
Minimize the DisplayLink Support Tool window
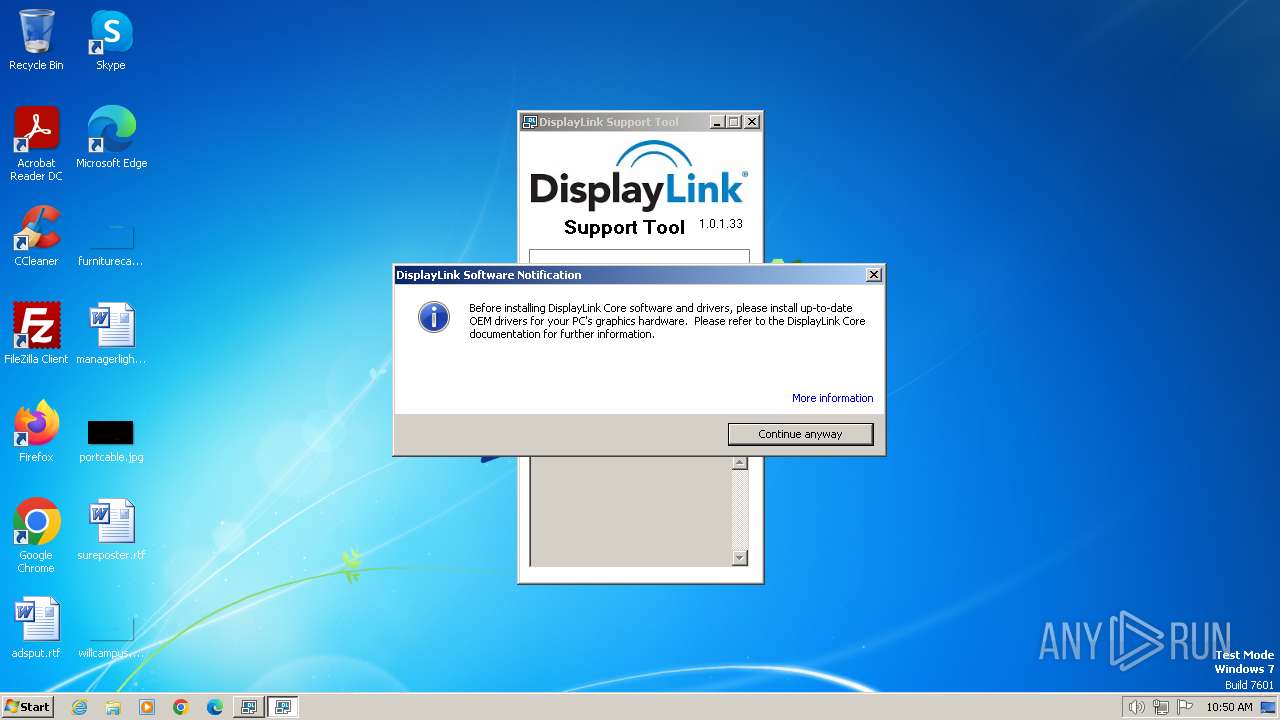[717, 122]
